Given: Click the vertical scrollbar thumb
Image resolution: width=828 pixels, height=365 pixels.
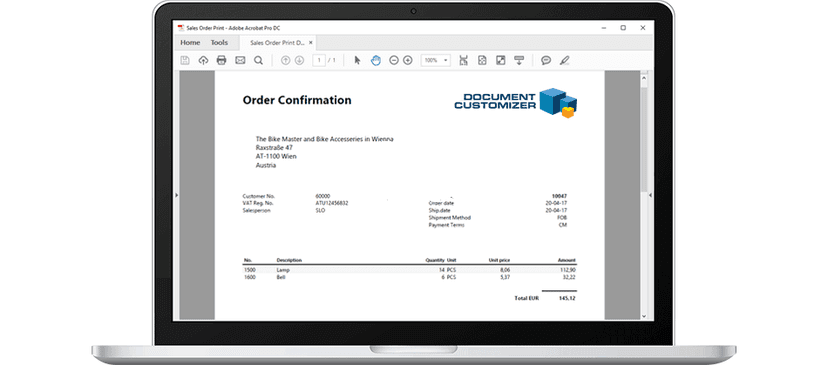Looking at the screenshot, I should 644,139.
